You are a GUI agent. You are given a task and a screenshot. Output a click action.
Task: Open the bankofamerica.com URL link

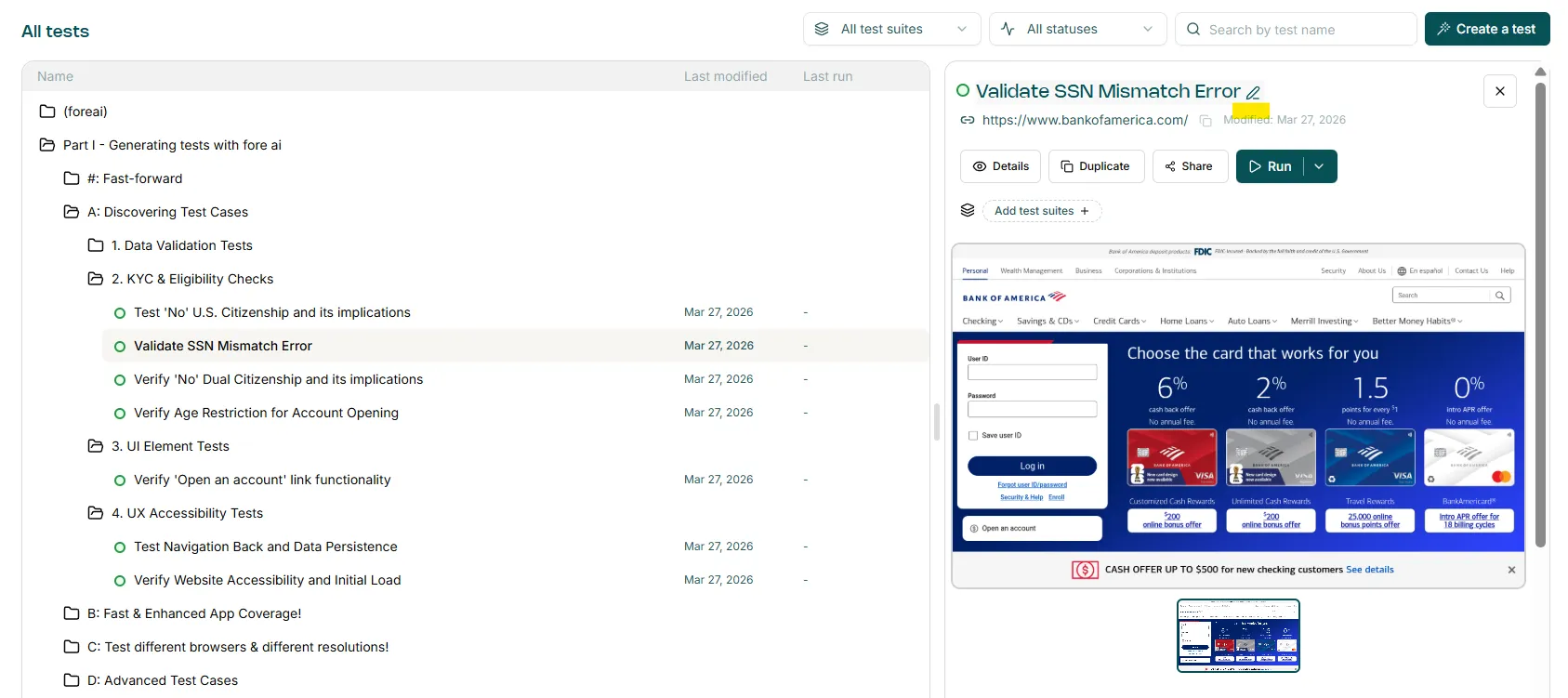pos(1085,120)
